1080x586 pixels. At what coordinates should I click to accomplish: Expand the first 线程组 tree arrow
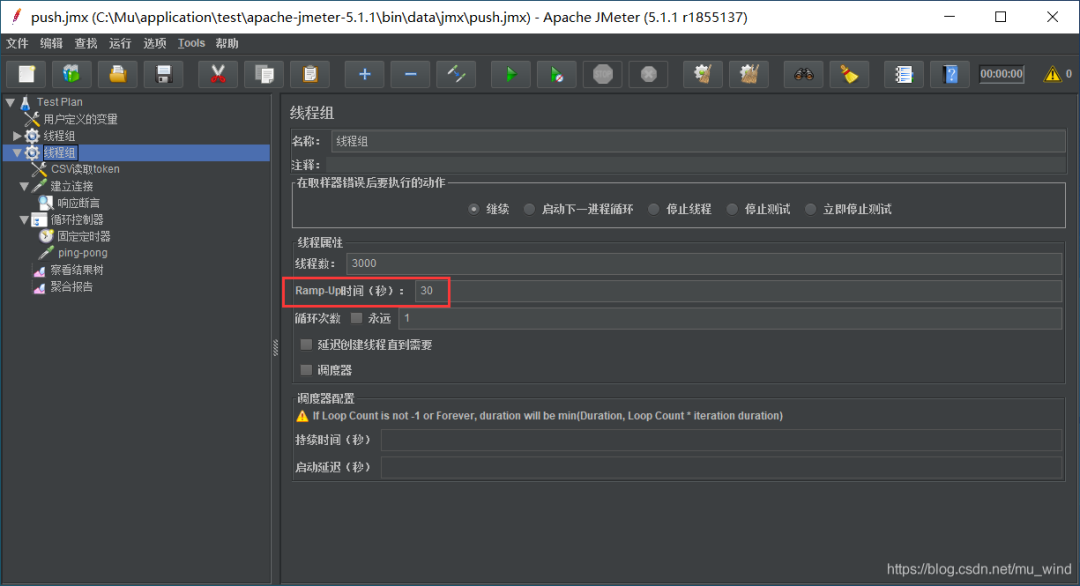coord(17,136)
